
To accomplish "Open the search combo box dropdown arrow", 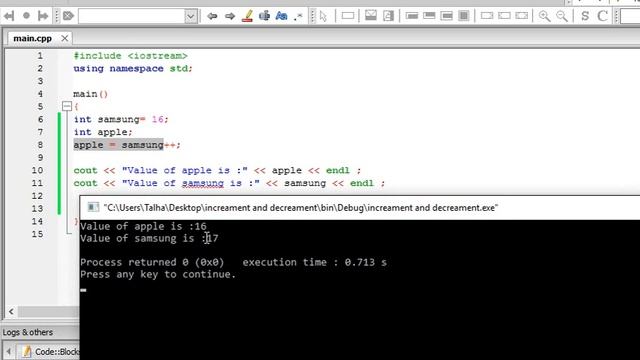I will 191,16.
